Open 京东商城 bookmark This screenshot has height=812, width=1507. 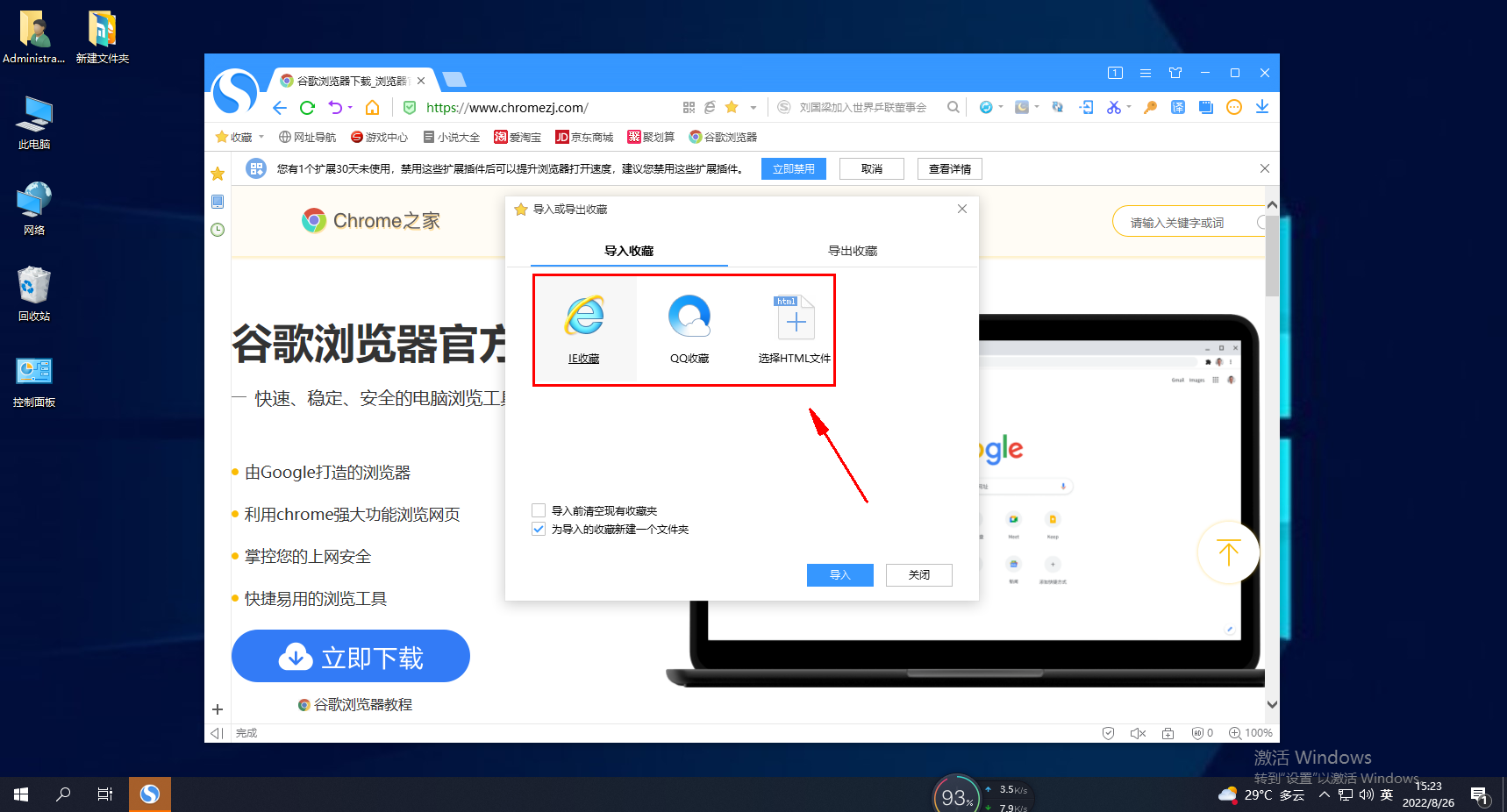[x=584, y=137]
